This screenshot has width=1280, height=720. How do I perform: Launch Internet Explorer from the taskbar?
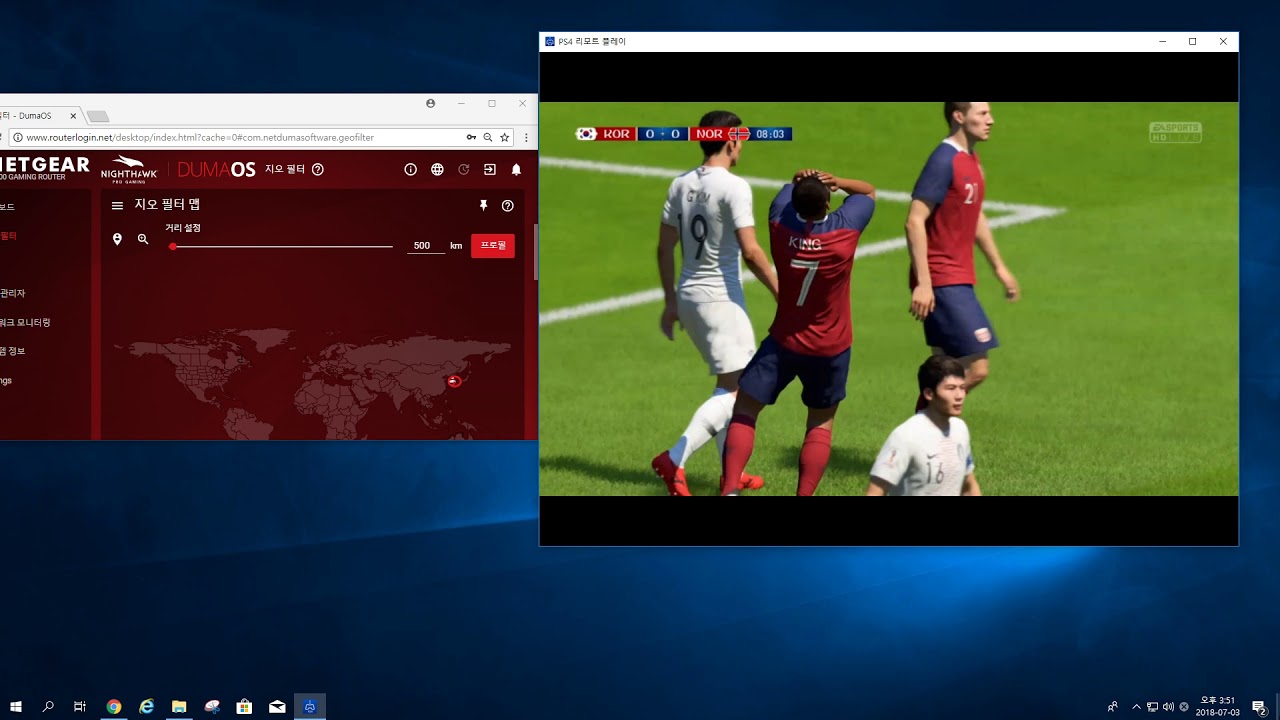click(x=147, y=706)
